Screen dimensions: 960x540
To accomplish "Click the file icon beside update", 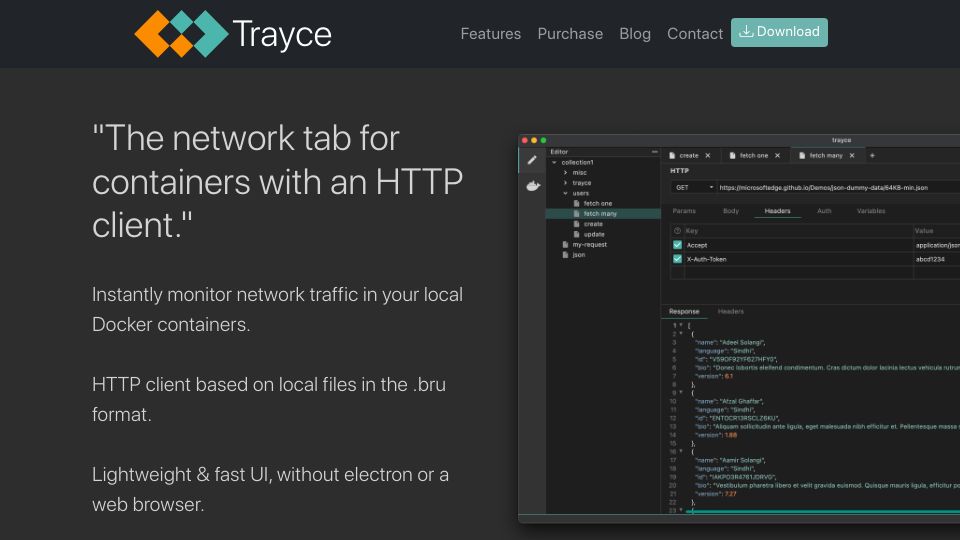I will pos(576,234).
